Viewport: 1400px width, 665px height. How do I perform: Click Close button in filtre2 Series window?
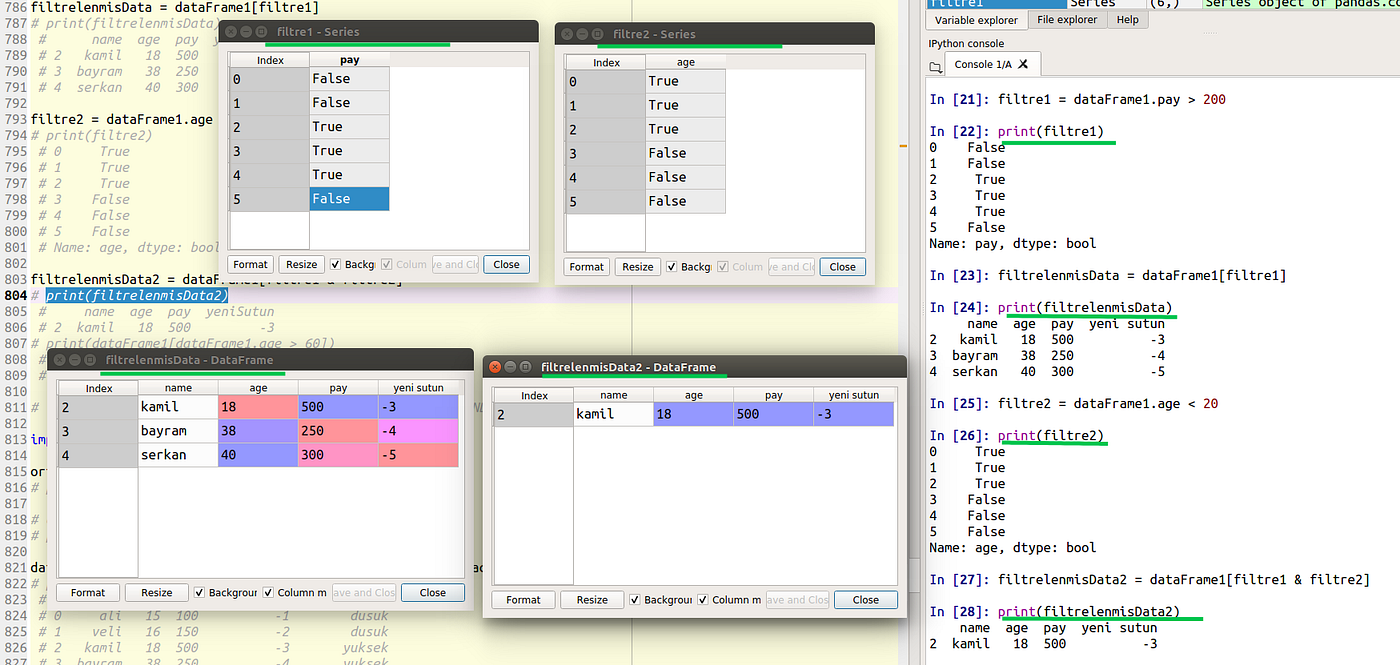[x=843, y=267]
